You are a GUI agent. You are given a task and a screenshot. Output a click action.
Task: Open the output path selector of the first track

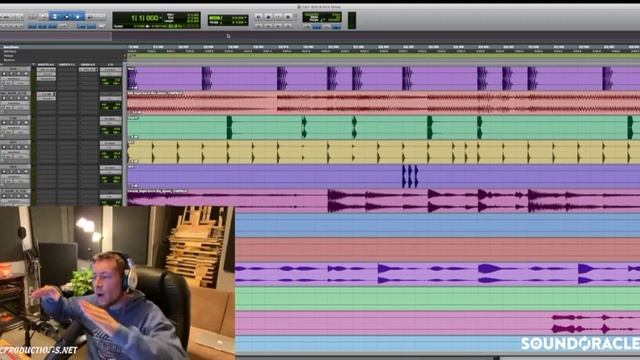pos(111,74)
